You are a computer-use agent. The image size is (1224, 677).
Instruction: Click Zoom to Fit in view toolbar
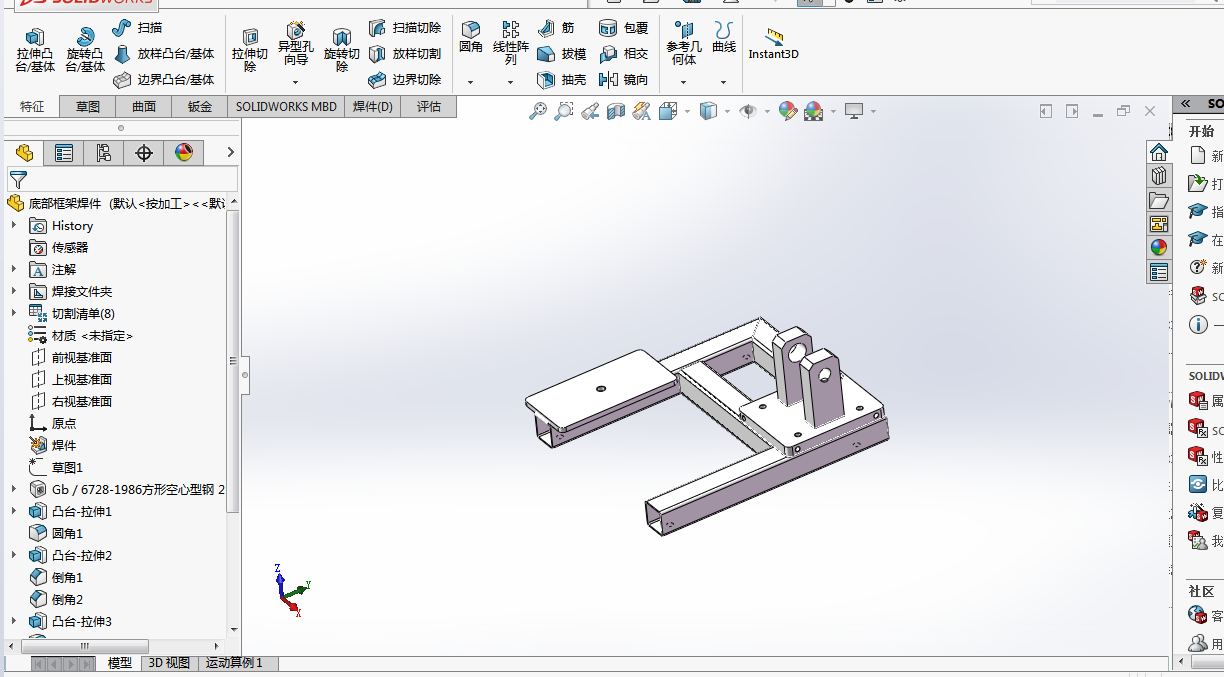pyautogui.click(x=538, y=111)
